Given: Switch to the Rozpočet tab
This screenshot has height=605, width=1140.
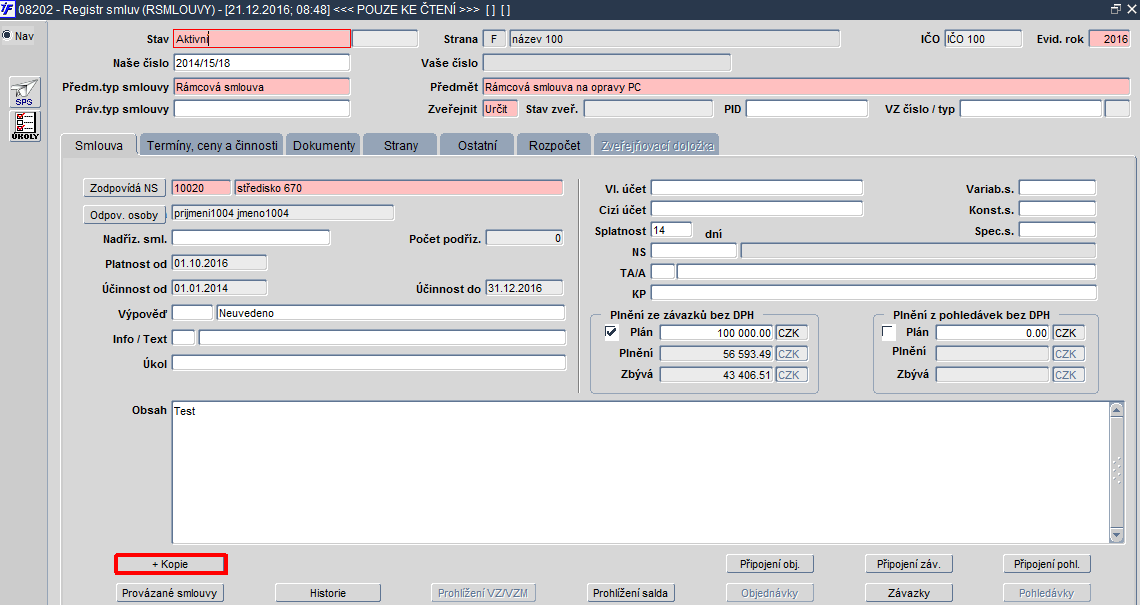Looking at the screenshot, I should click(x=554, y=145).
